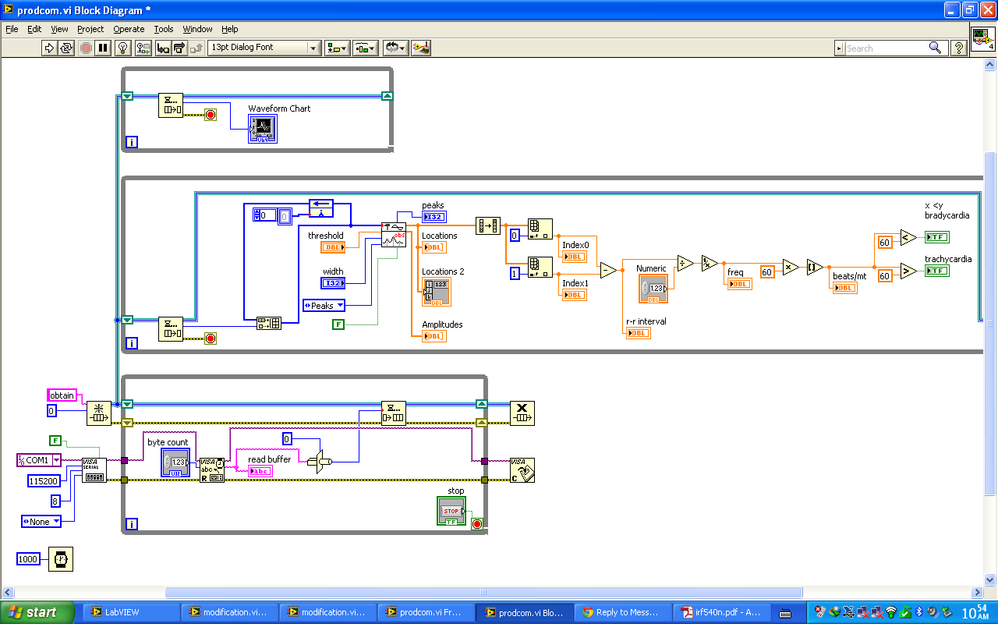The image size is (998, 624).
Task: Open the search options arrow beside Search
Action: point(840,48)
